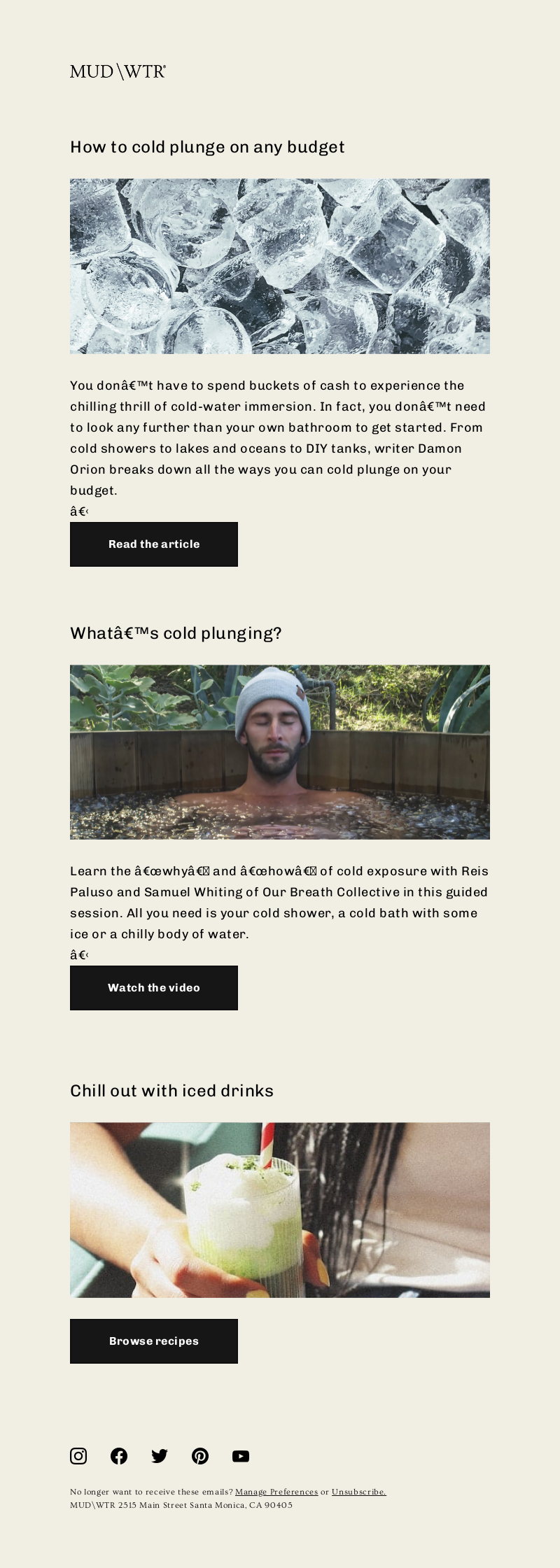Open the YouTube social icon

click(x=241, y=1456)
